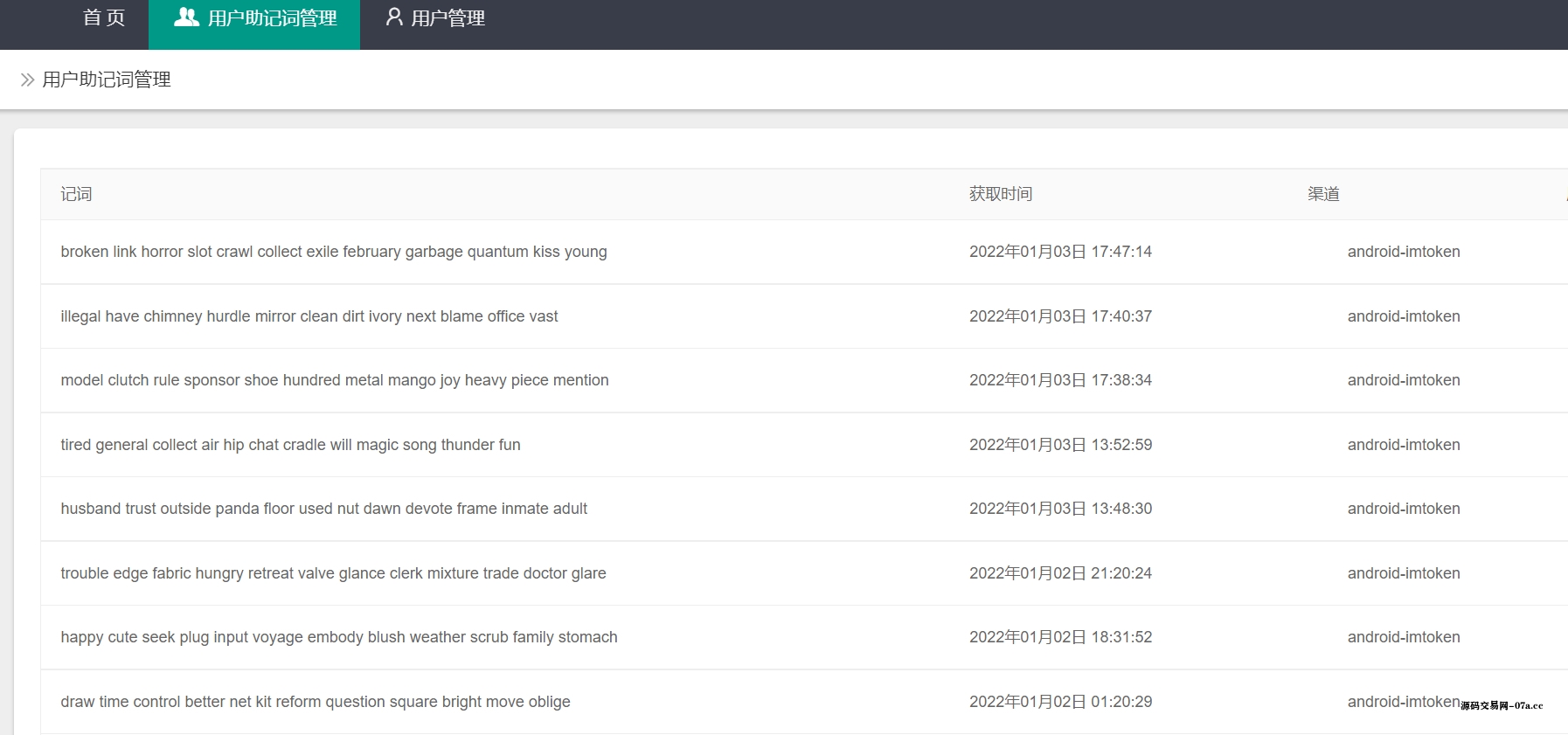Click the 渠道 column header
This screenshot has width=1568, height=735.
click(1323, 194)
